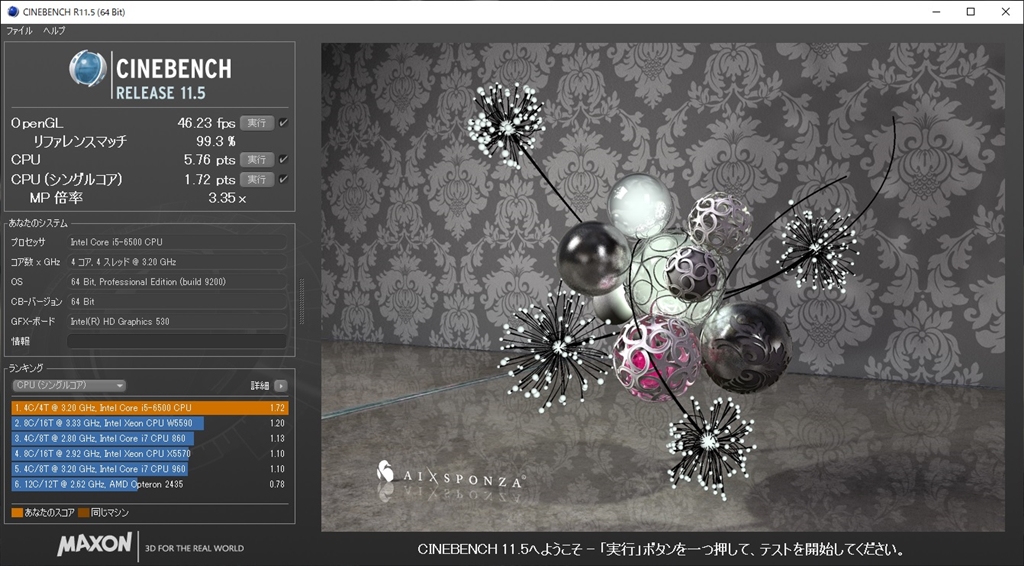
Task: Click the コア数 field 4 コア, 4 スレッド
Action: click(x=177, y=262)
